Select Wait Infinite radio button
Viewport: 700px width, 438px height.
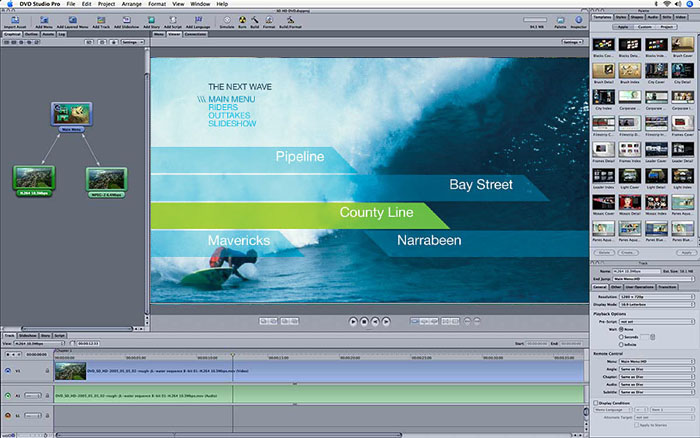pyautogui.click(x=621, y=345)
